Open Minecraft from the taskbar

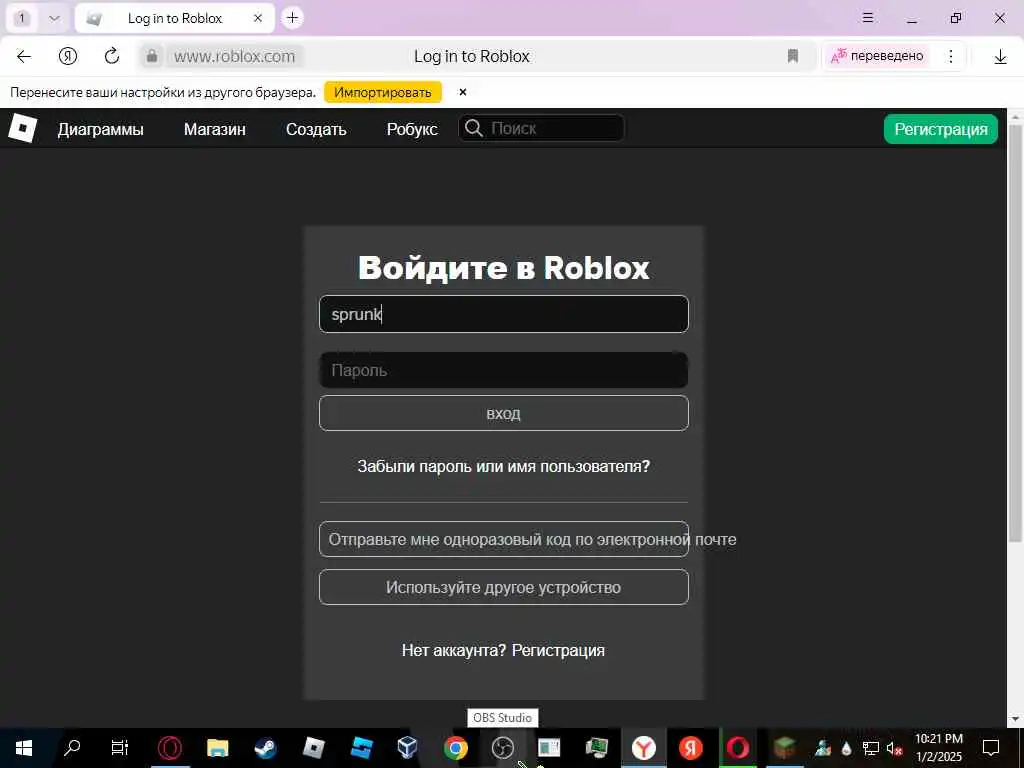tap(784, 748)
